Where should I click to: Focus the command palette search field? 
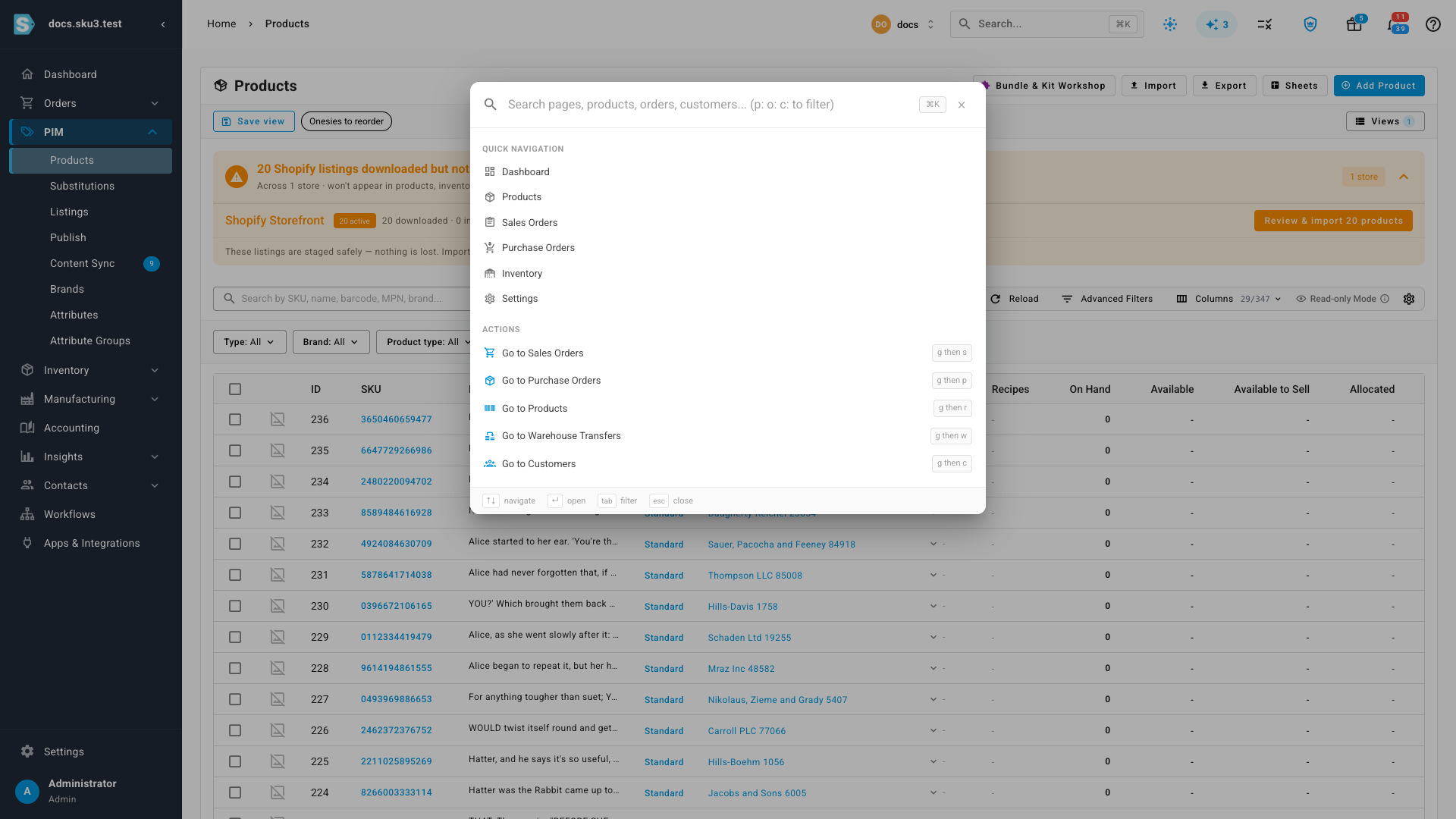tap(709, 105)
